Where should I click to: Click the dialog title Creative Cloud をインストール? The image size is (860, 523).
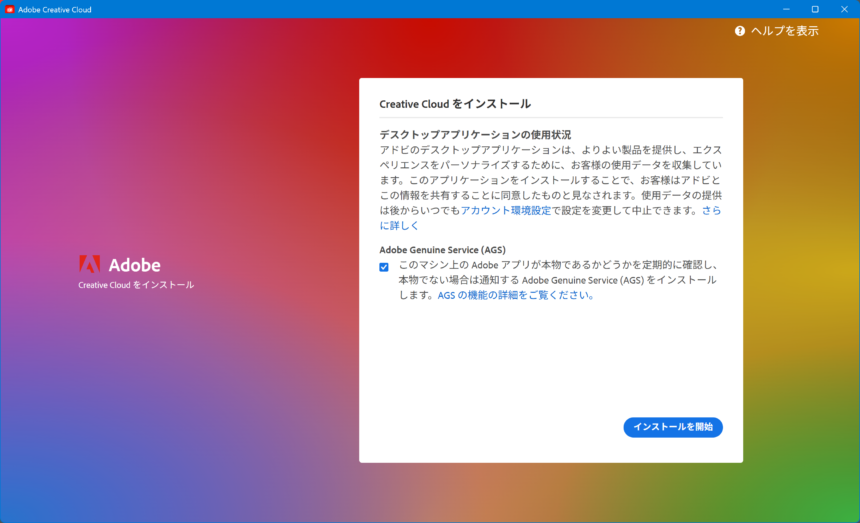(x=455, y=104)
